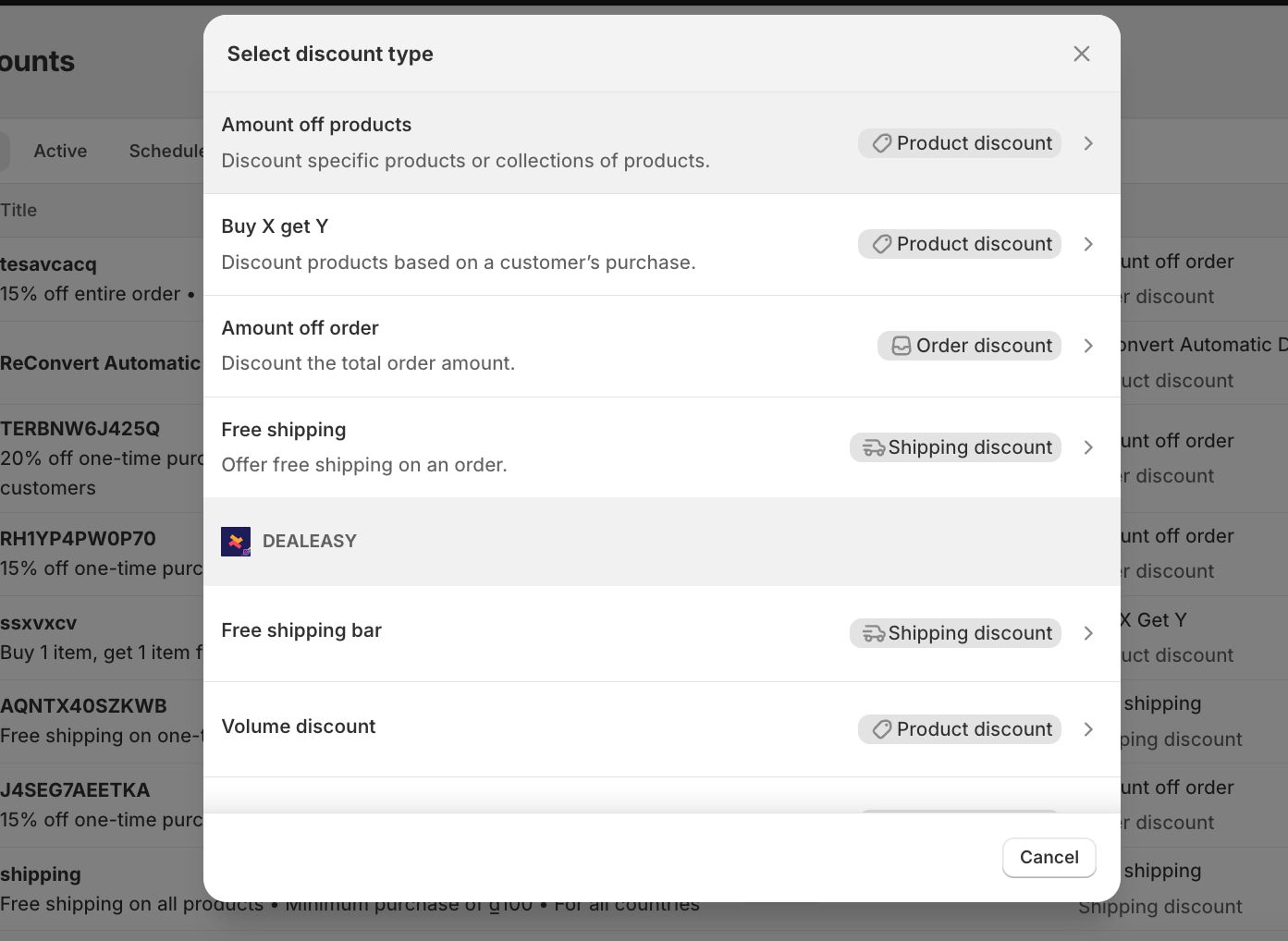The width and height of the screenshot is (1288, 941).
Task: Expand Free shipping bar chevron
Action: (x=1088, y=633)
